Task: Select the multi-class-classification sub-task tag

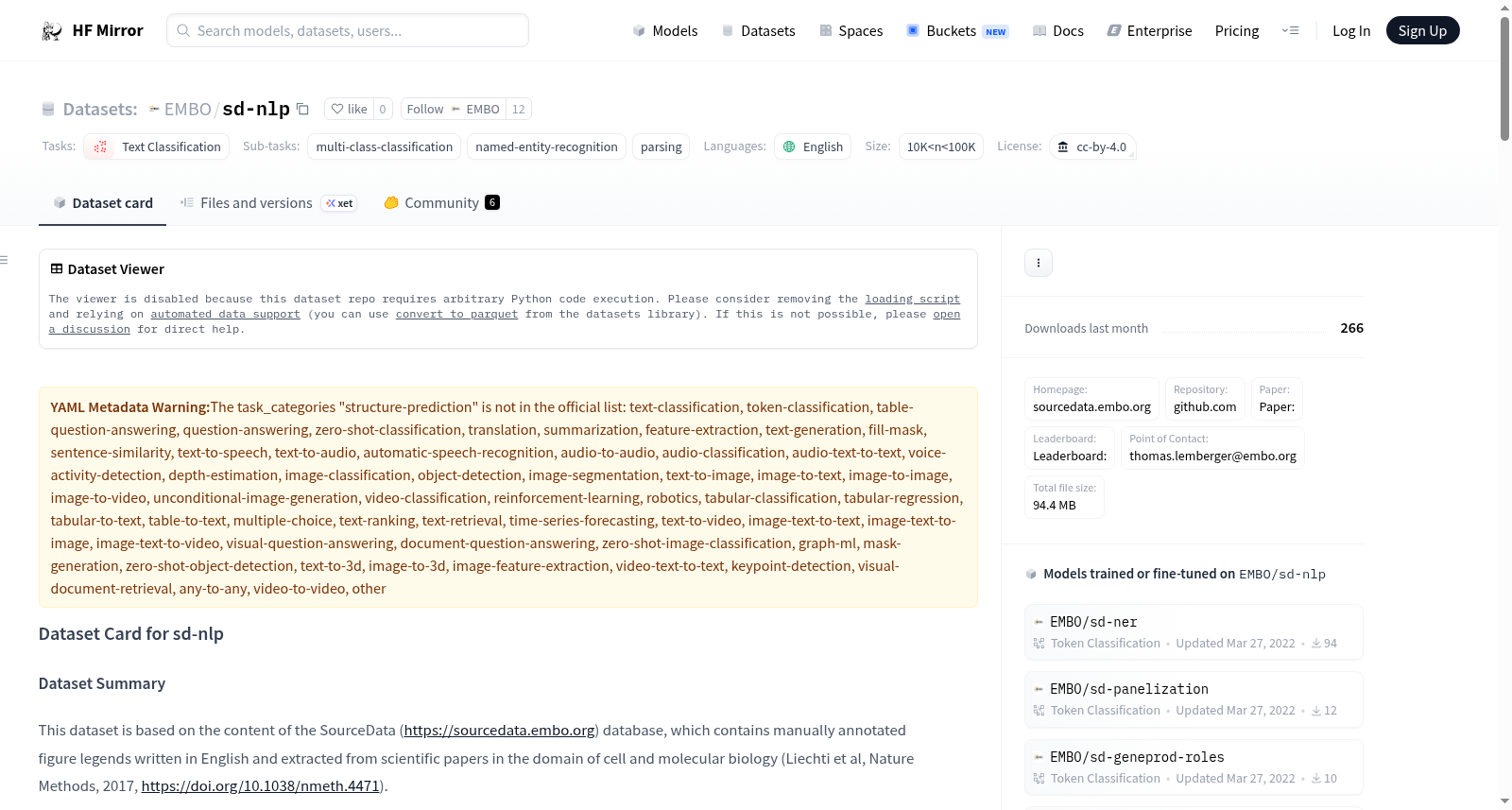Action: click(x=385, y=146)
